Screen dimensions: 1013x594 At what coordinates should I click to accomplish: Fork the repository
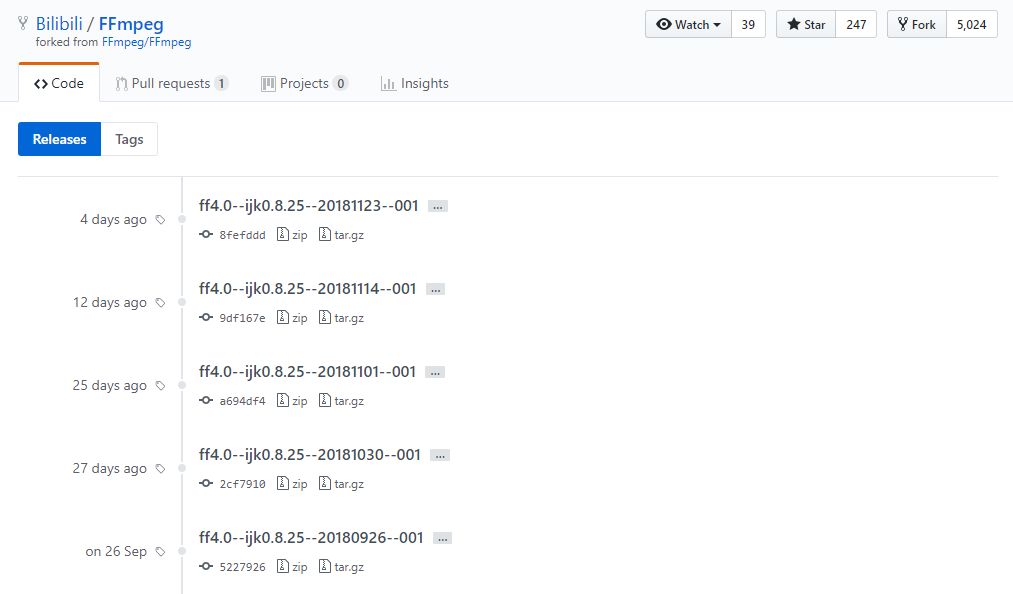tap(917, 25)
